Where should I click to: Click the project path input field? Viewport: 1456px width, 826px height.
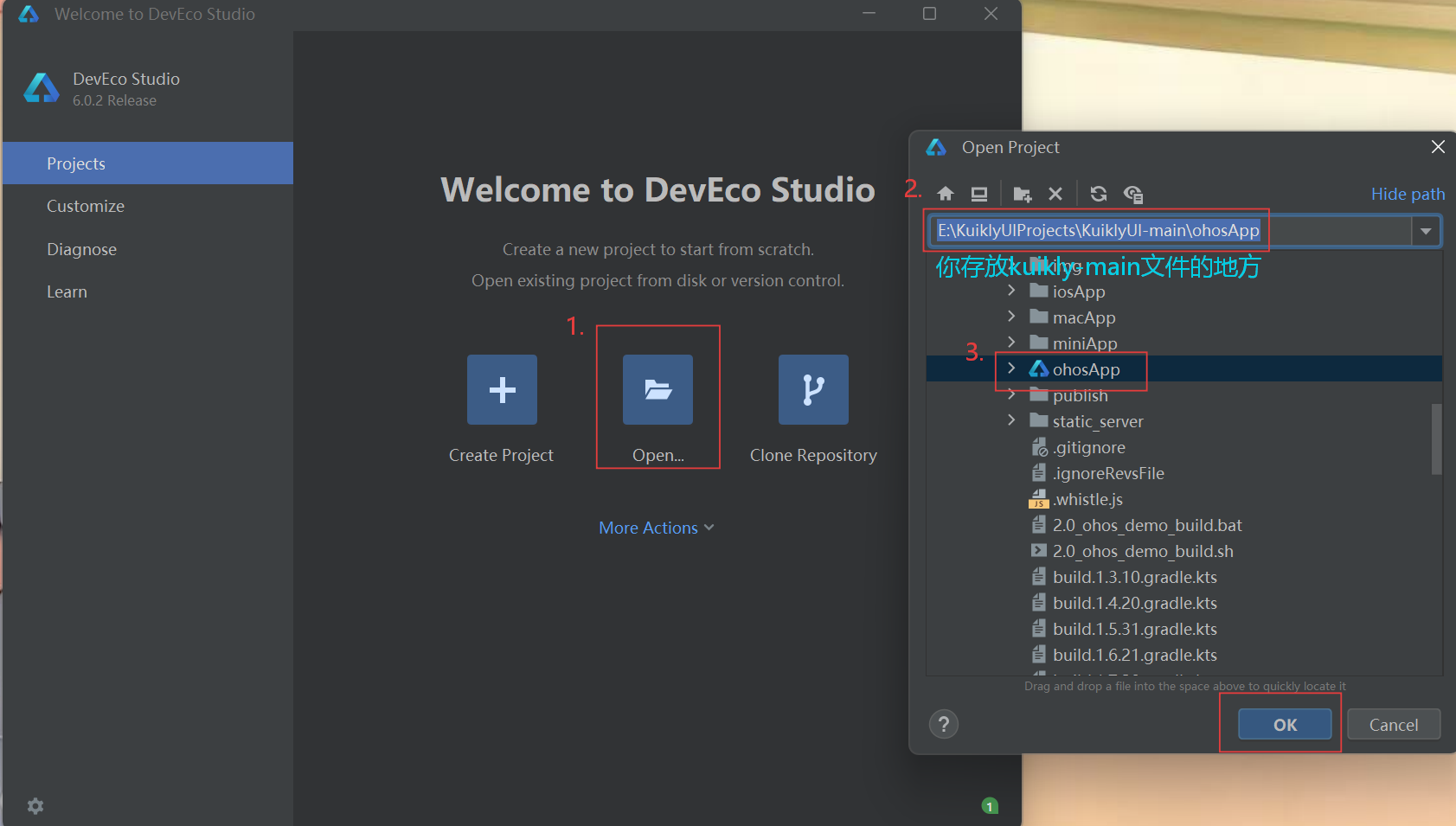pyautogui.click(x=1171, y=231)
